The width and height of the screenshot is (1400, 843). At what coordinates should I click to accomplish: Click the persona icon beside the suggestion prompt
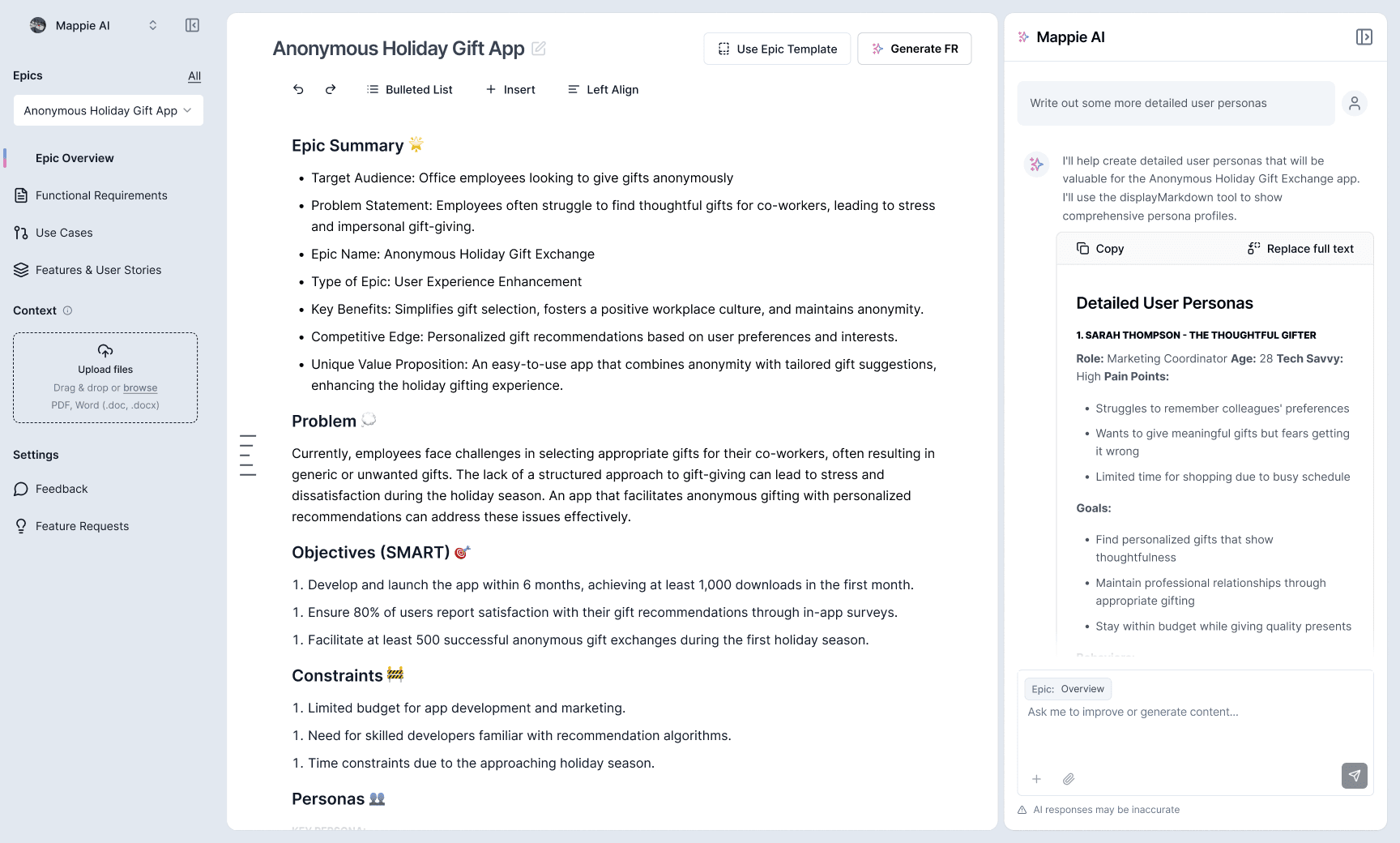1354,103
